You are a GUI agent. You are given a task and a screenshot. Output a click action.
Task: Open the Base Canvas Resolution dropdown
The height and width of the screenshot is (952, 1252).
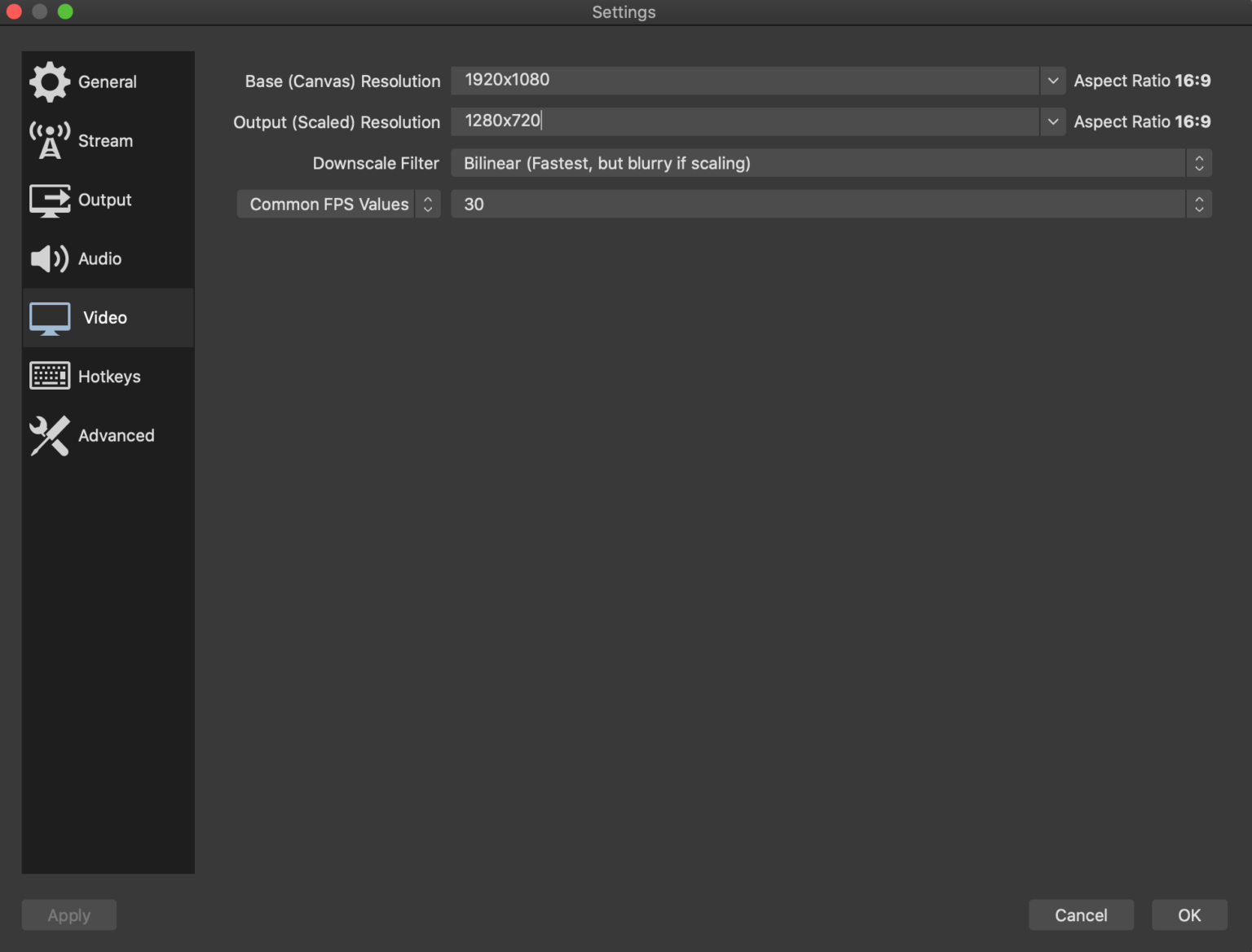[1052, 81]
